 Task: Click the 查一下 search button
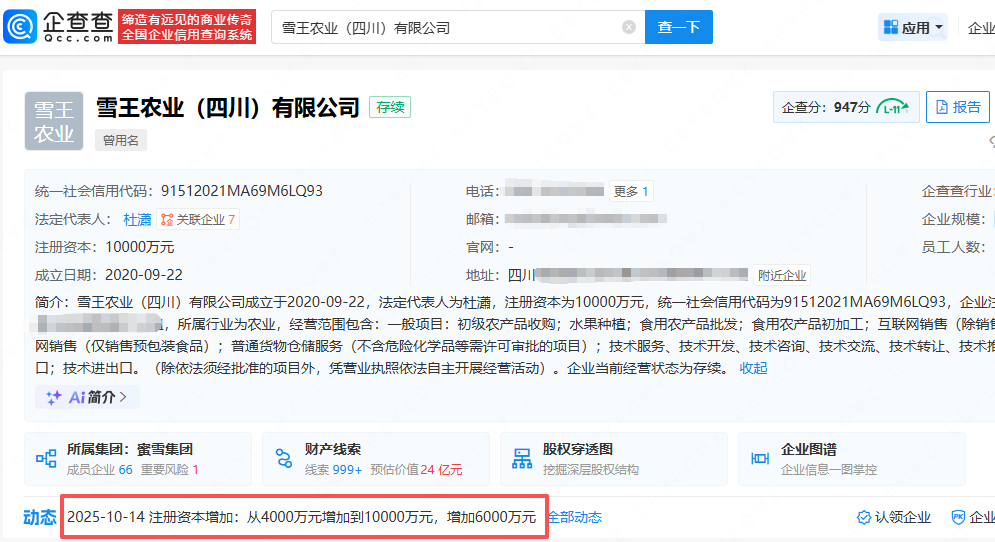point(678,27)
